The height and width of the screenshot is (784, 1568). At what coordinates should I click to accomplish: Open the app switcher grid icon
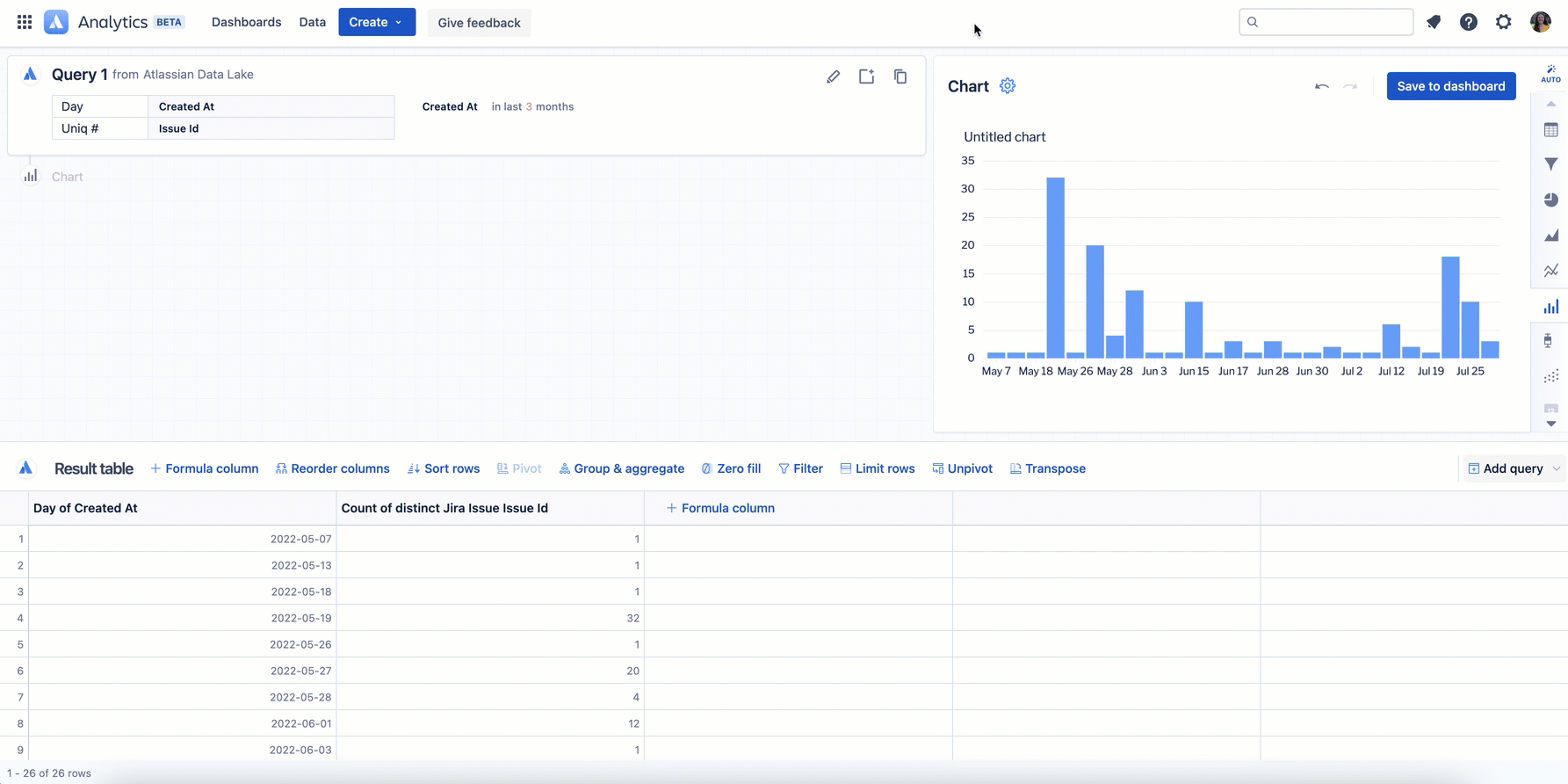(x=25, y=22)
